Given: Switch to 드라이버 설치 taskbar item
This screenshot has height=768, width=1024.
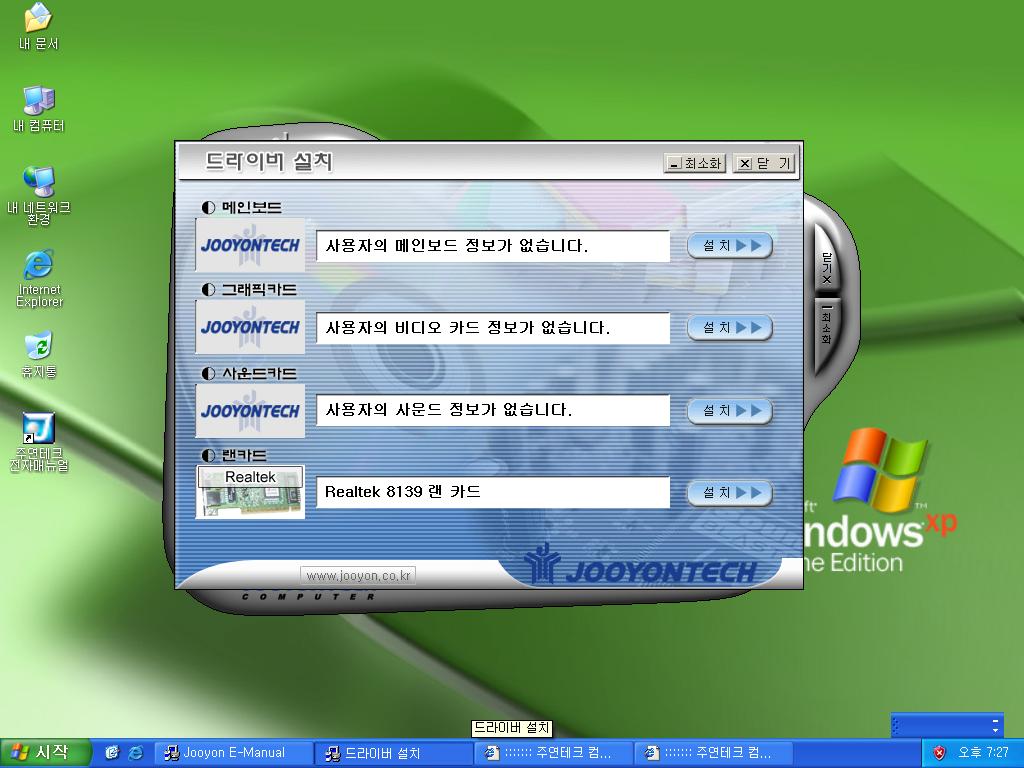Looking at the screenshot, I should click(394, 753).
